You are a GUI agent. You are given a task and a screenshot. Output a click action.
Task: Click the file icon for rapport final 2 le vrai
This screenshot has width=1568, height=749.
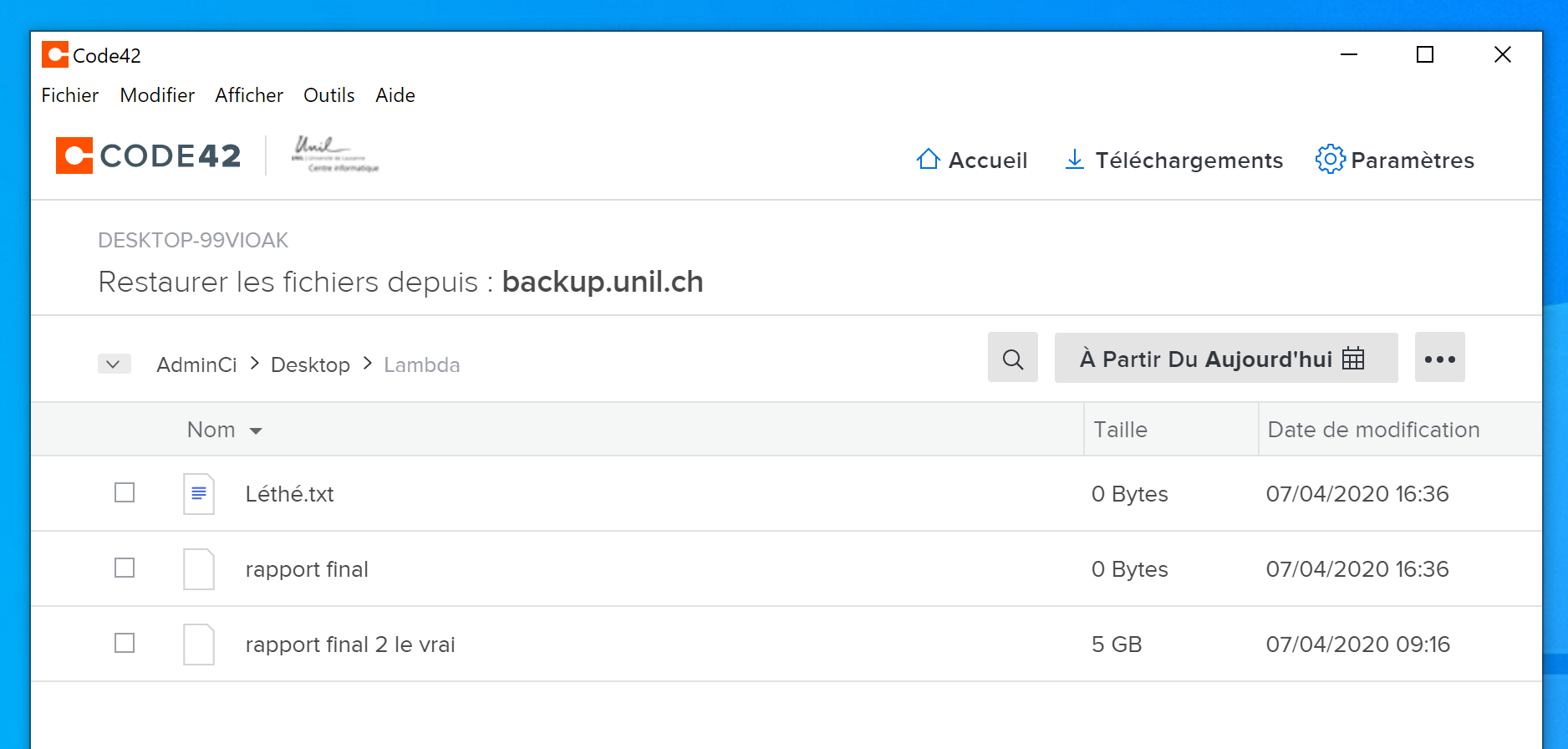click(x=199, y=645)
